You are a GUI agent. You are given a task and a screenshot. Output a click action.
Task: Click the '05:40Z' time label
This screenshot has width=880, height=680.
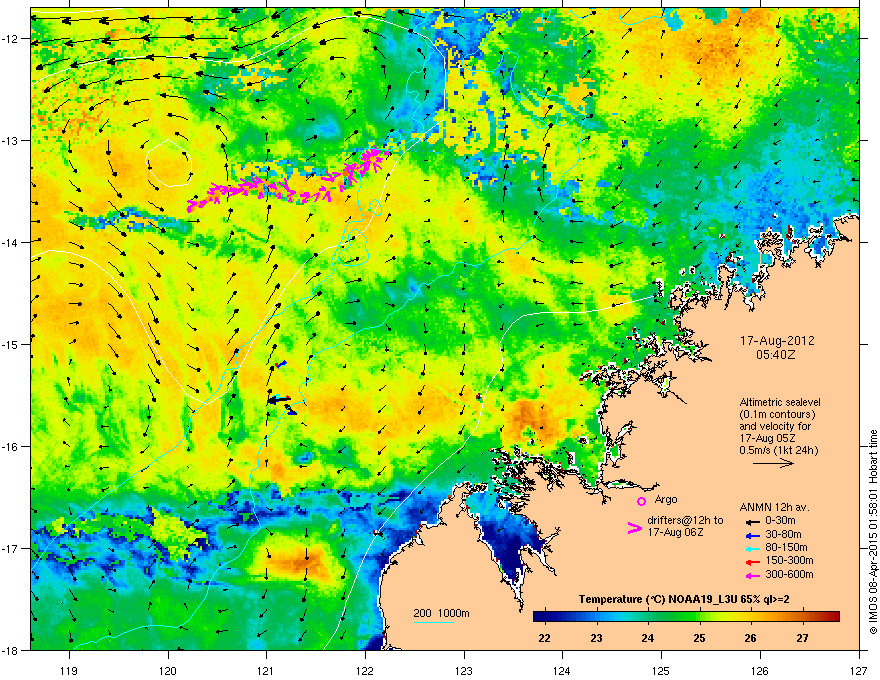pos(776,355)
